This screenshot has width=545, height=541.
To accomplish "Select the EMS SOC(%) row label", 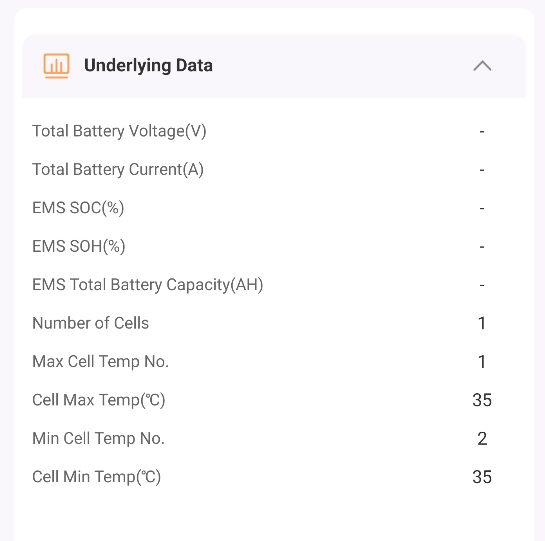I will pos(78,208).
